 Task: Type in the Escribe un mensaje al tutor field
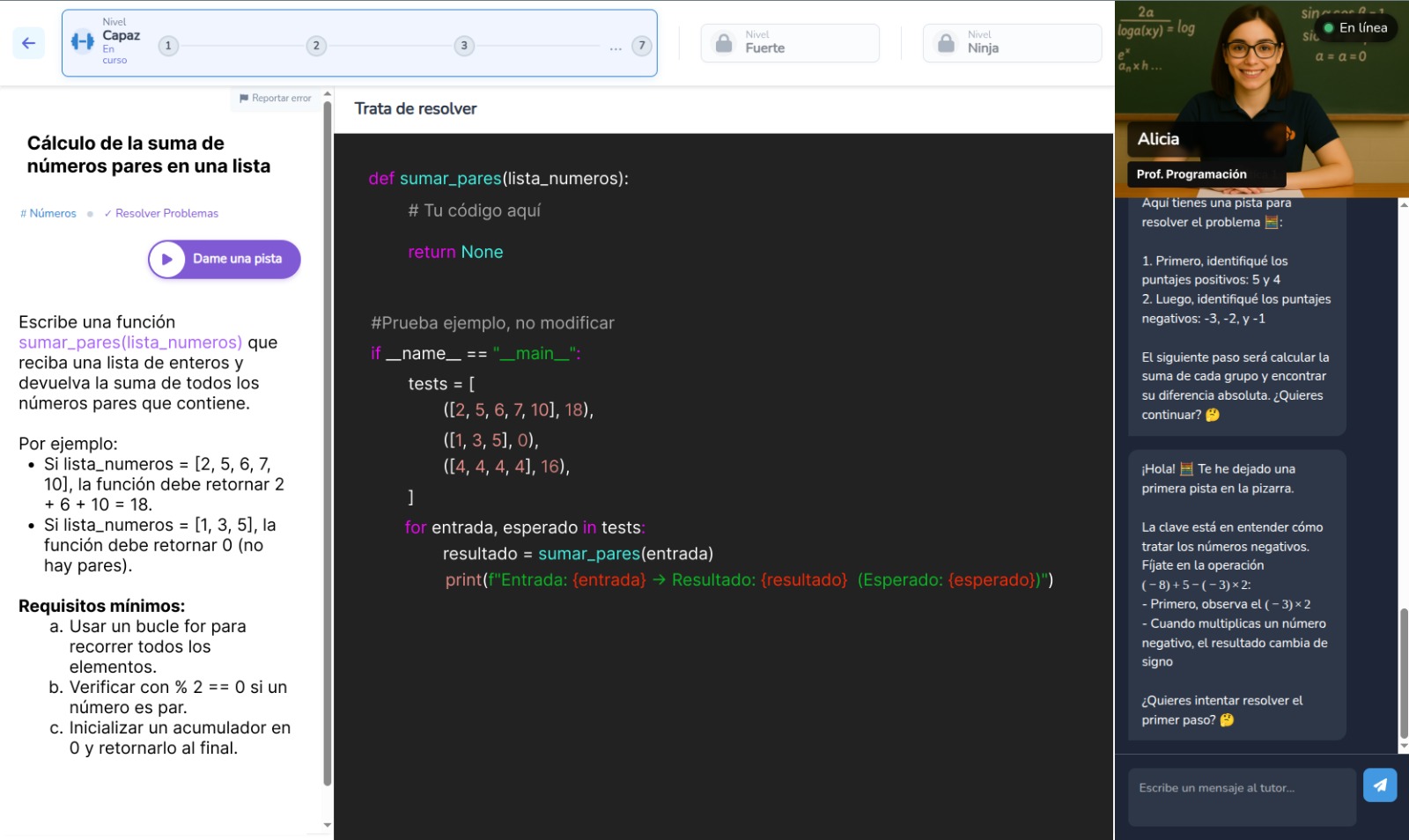(1242, 796)
